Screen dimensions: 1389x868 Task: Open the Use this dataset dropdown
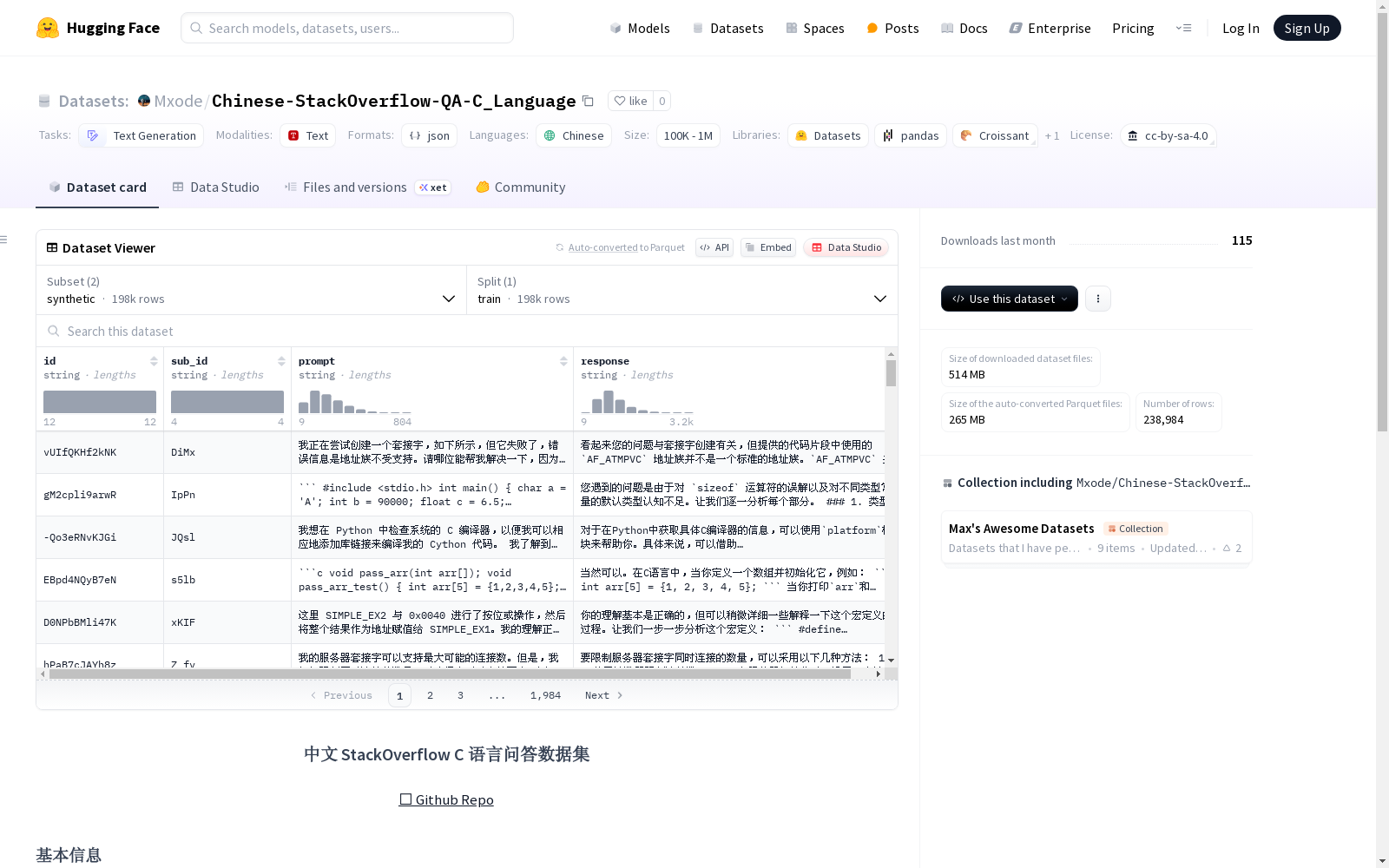(x=1010, y=299)
